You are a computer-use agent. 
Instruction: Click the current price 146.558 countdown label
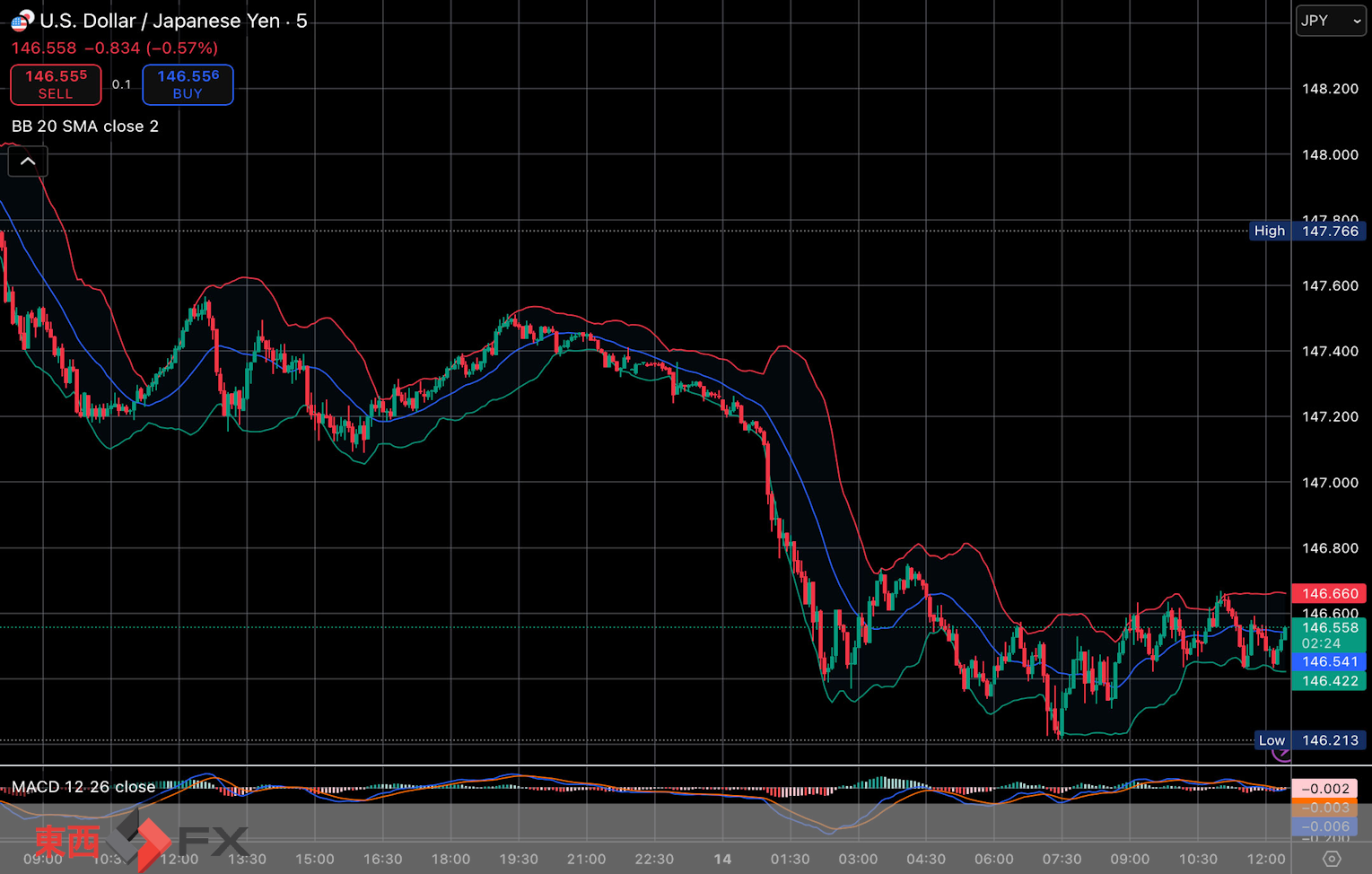[1329, 635]
